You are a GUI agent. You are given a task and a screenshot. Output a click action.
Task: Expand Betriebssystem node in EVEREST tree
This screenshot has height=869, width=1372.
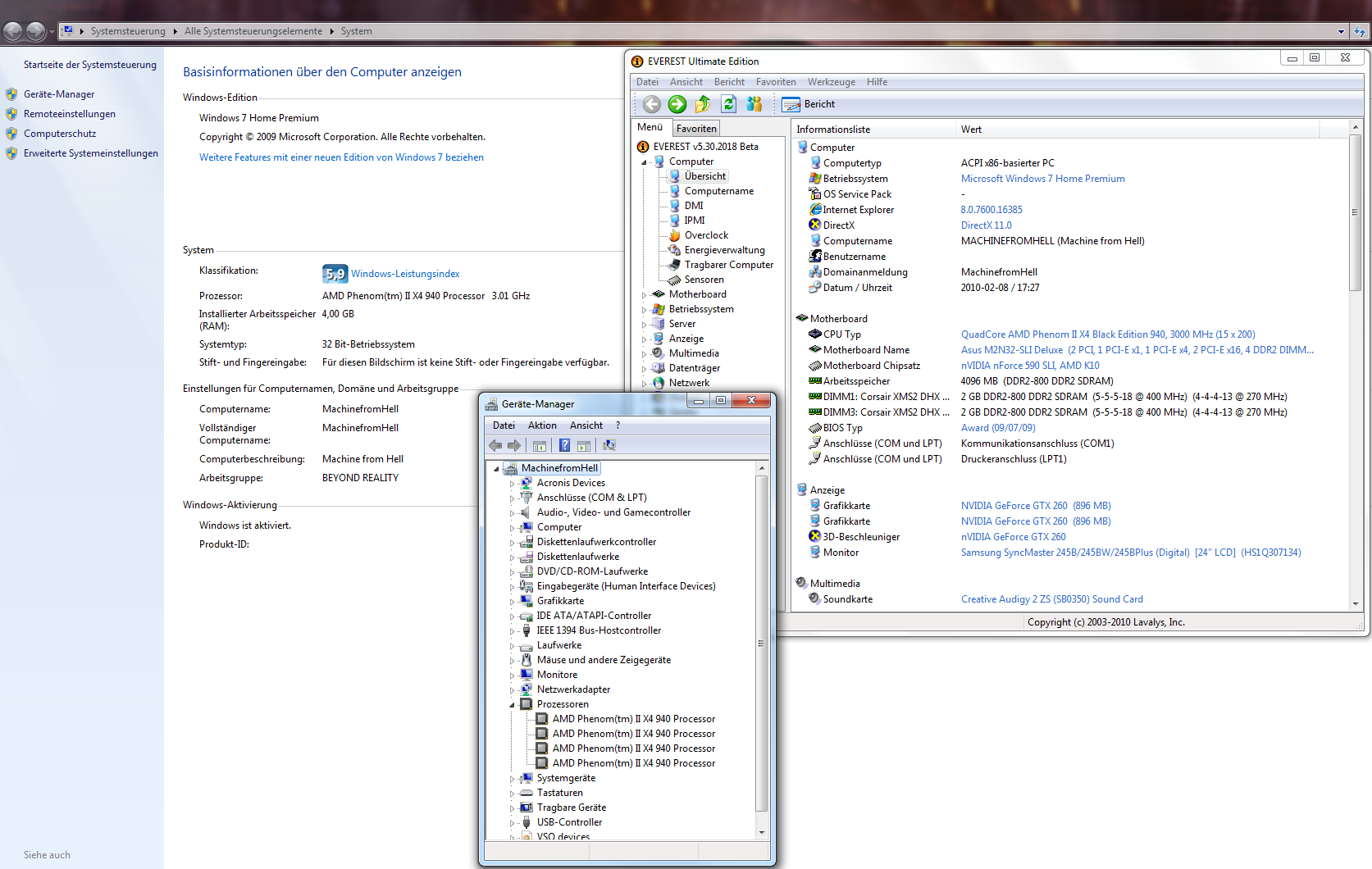[x=645, y=310]
